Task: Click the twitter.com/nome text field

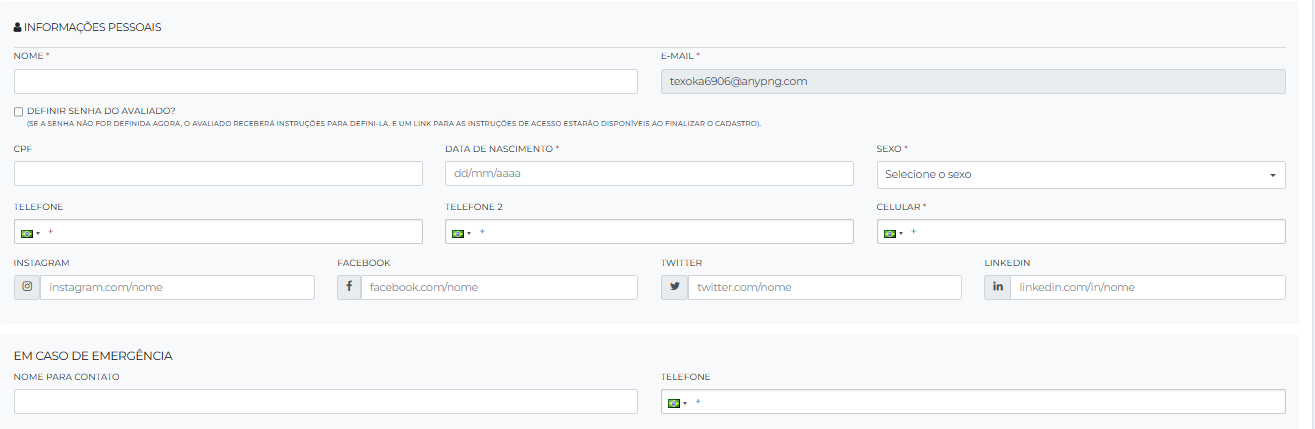Action: tap(824, 287)
